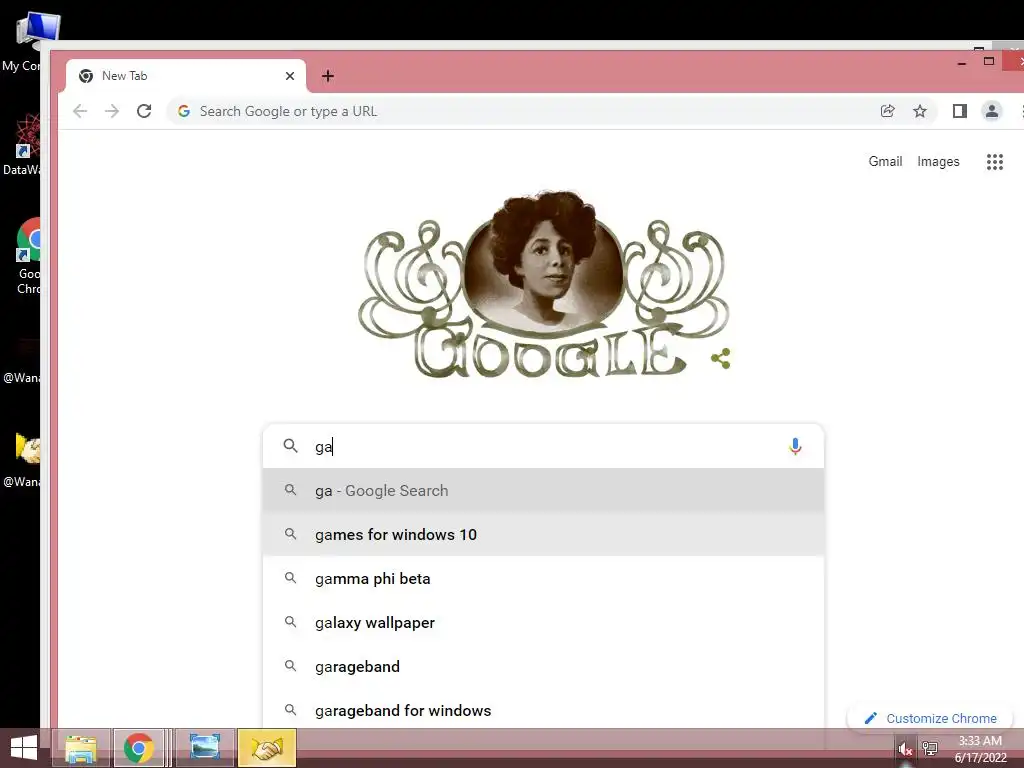1024x768 pixels.
Task: Choose 'garageband for windows' suggestion
Action: coord(543,710)
